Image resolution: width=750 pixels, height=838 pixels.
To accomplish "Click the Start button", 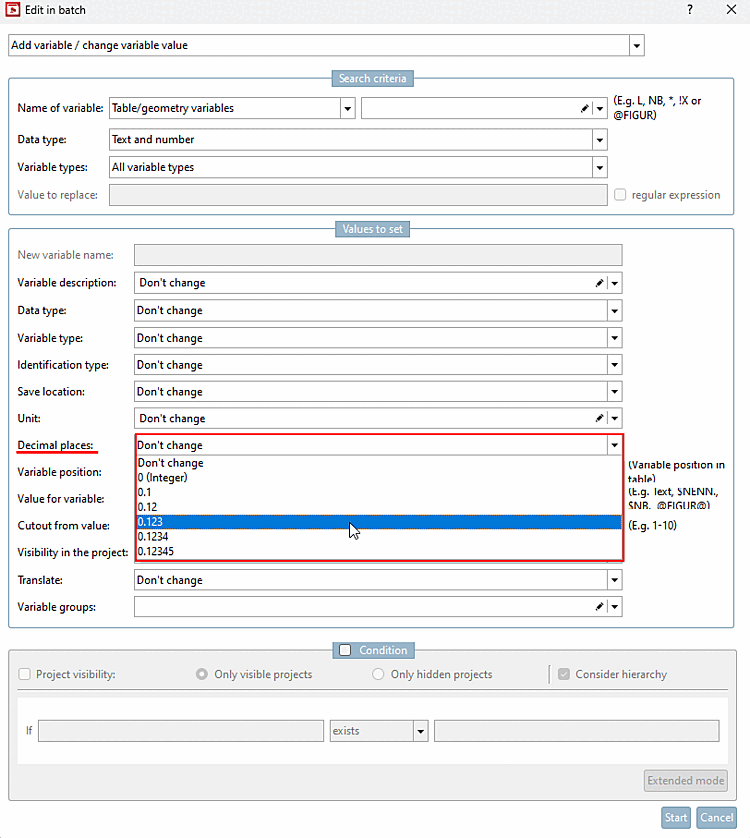I will pos(676,818).
